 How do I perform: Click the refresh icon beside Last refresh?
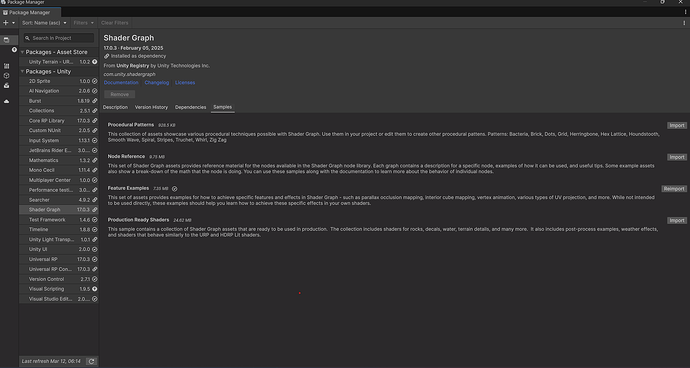tap(91, 361)
